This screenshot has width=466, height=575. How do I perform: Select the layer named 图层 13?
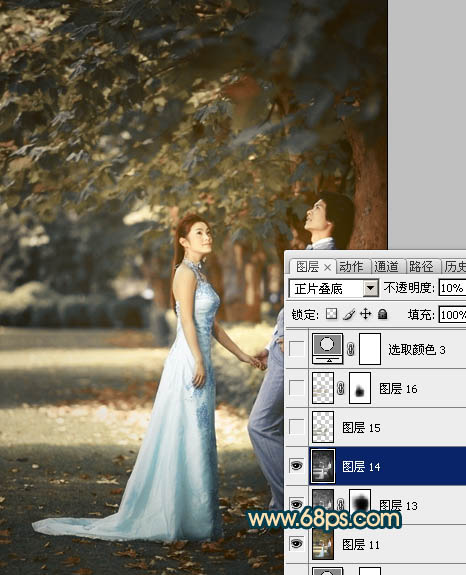(x=398, y=505)
